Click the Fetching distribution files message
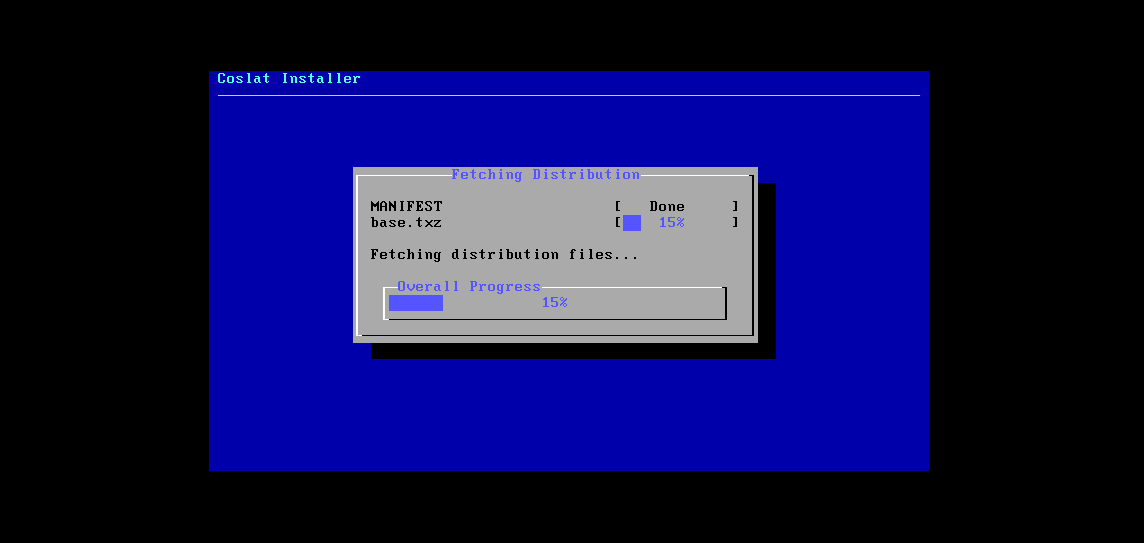This screenshot has height=543, width=1144. click(505, 255)
